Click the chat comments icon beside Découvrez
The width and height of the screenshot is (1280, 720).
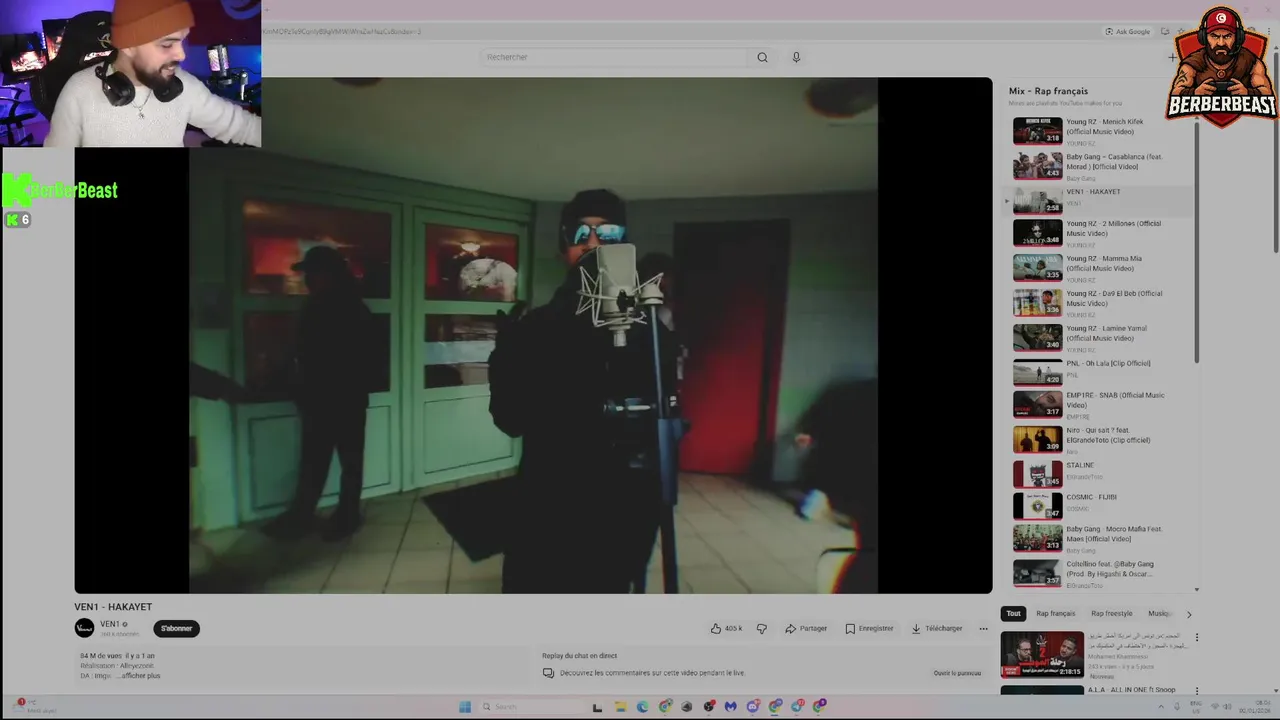pyautogui.click(x=548, y=673)
